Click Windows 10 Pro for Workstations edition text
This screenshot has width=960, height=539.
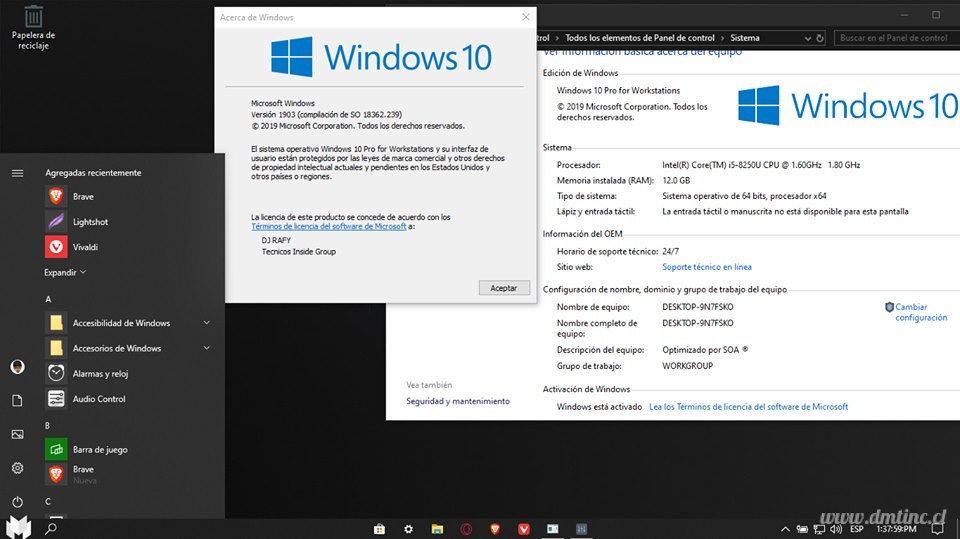click(618, 90)
